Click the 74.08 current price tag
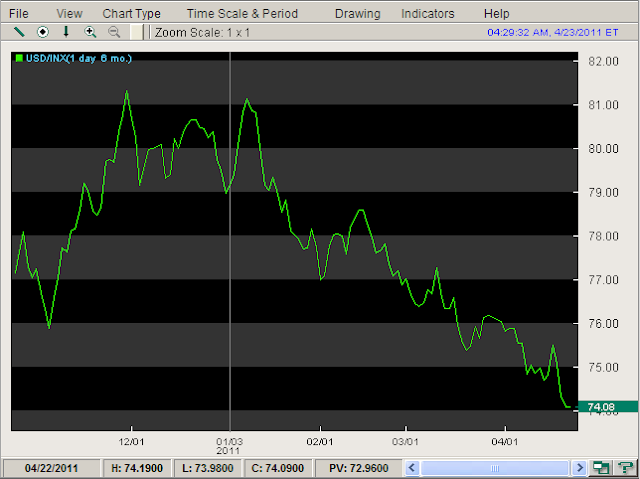The height and width of the screenshot is (479, 640). coord(608,407)
